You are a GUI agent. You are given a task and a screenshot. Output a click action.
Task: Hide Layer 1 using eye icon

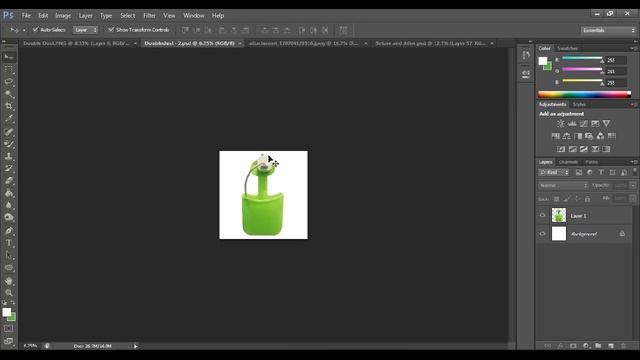click(542, 216)
